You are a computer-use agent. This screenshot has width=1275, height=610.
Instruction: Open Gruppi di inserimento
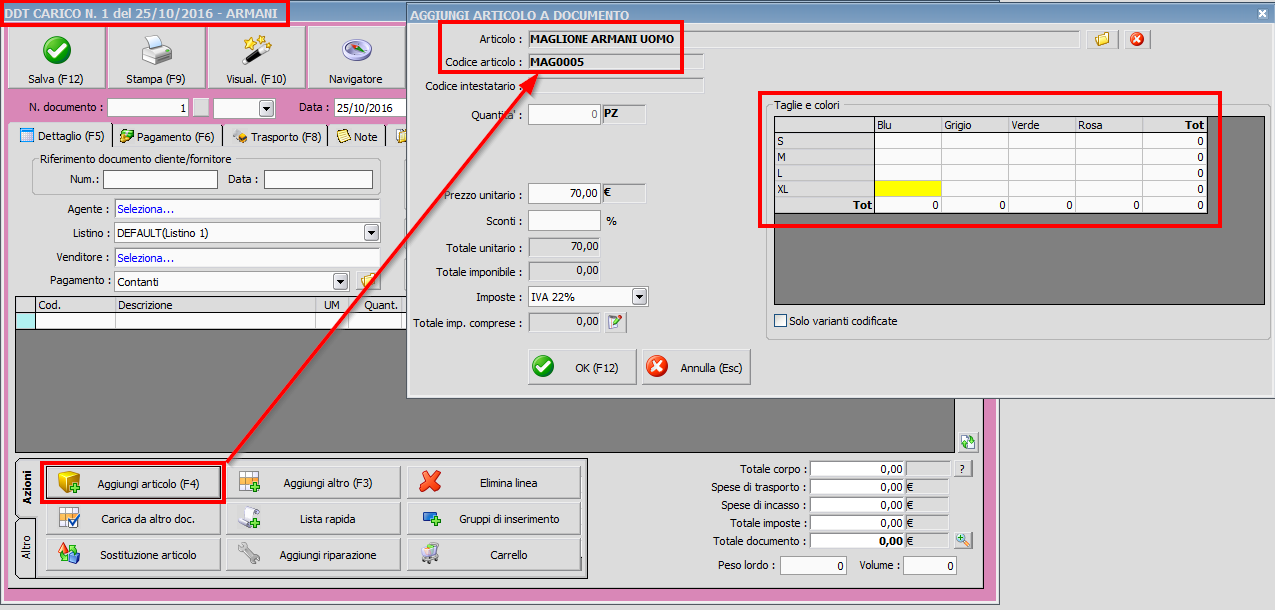(x=493, y=519)
